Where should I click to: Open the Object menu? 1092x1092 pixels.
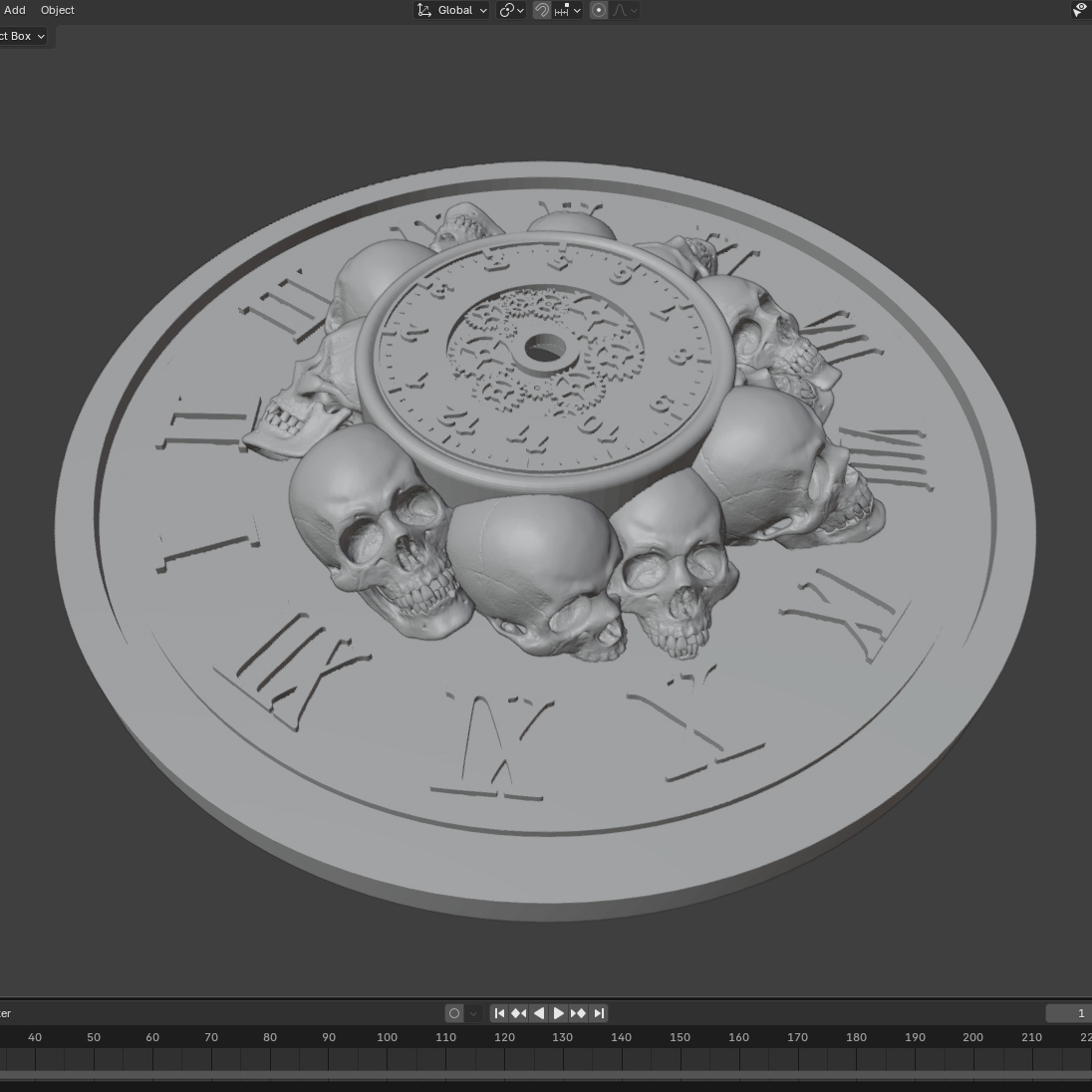[57, 10]
